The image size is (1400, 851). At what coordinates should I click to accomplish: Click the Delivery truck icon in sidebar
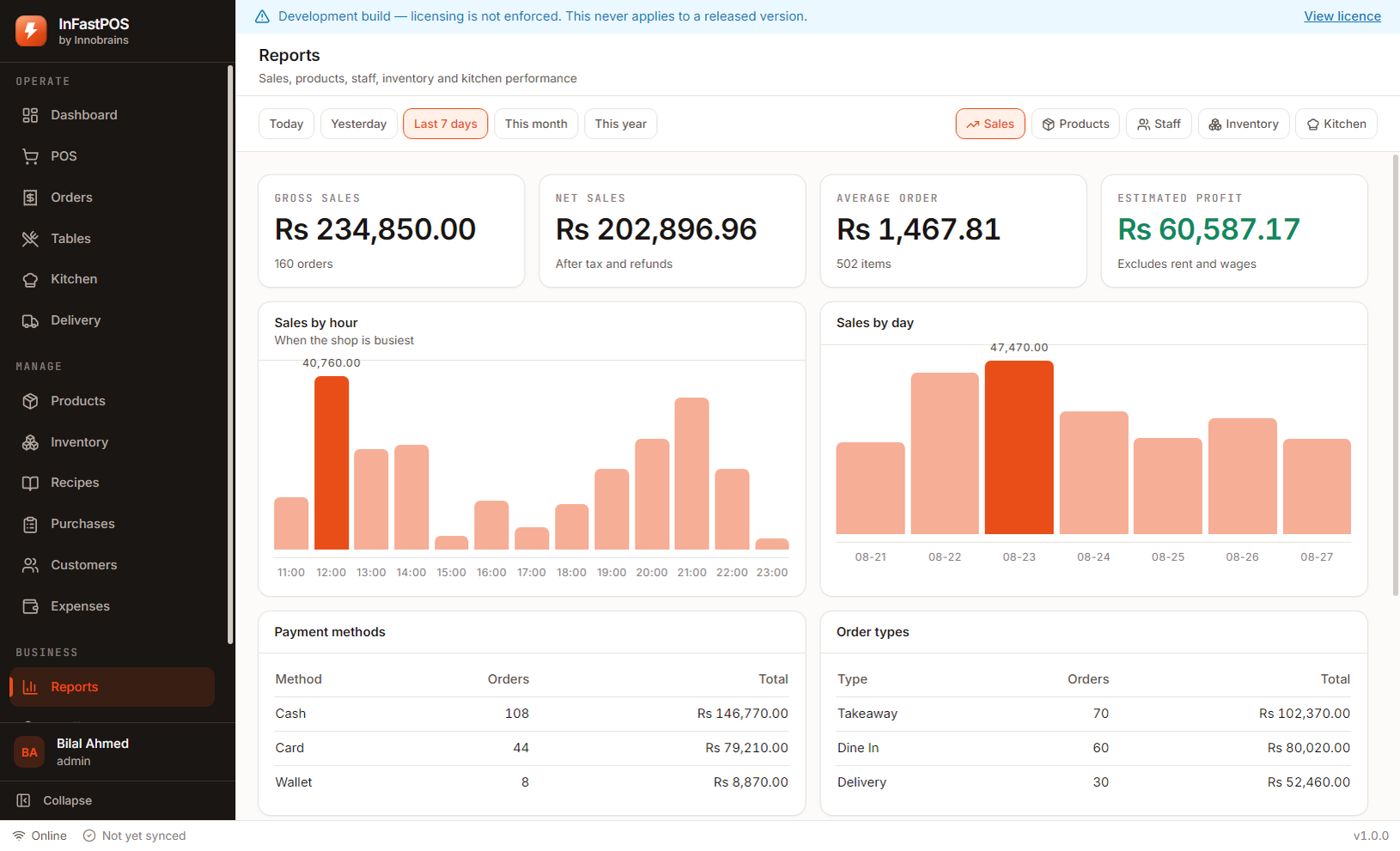pyautogui.click(x=30, y=320)
